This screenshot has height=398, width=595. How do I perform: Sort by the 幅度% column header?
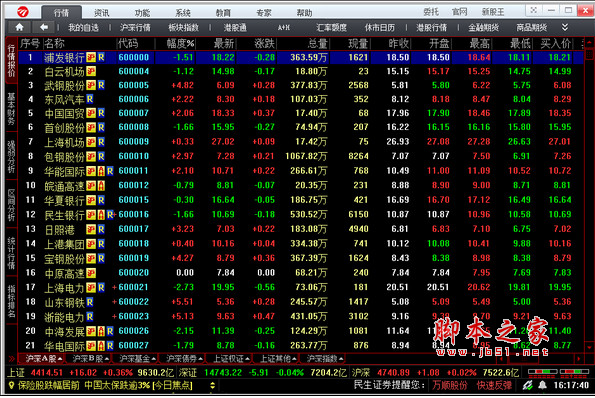(x=180, y=43)
